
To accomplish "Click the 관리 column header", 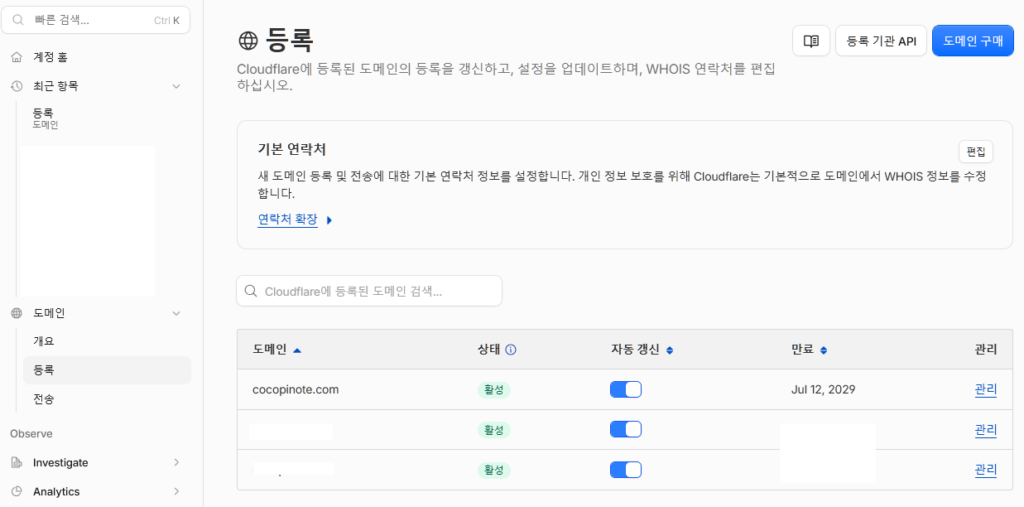I will click(985, 350).
